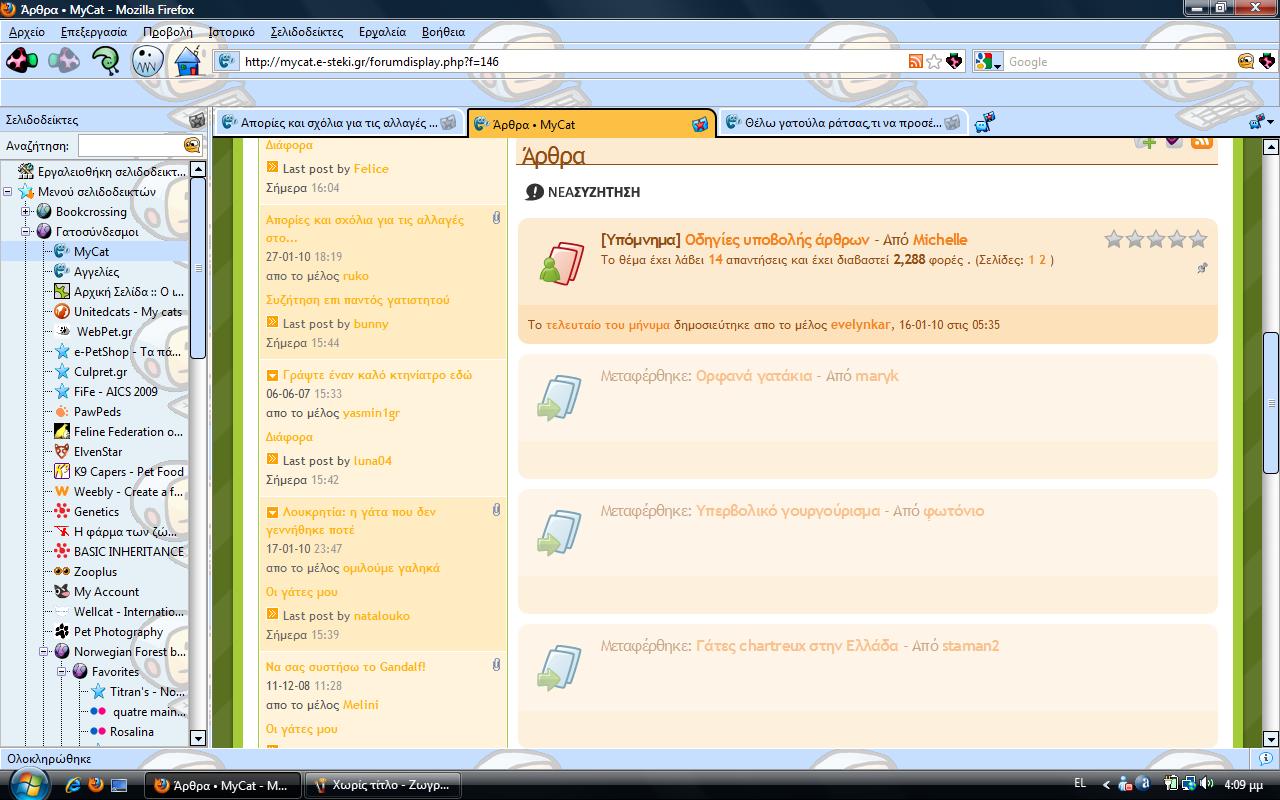The width and height of the screenshot is (1280, 800).
Task: Go to the Home page via house icon
Action: coord(188,61)
